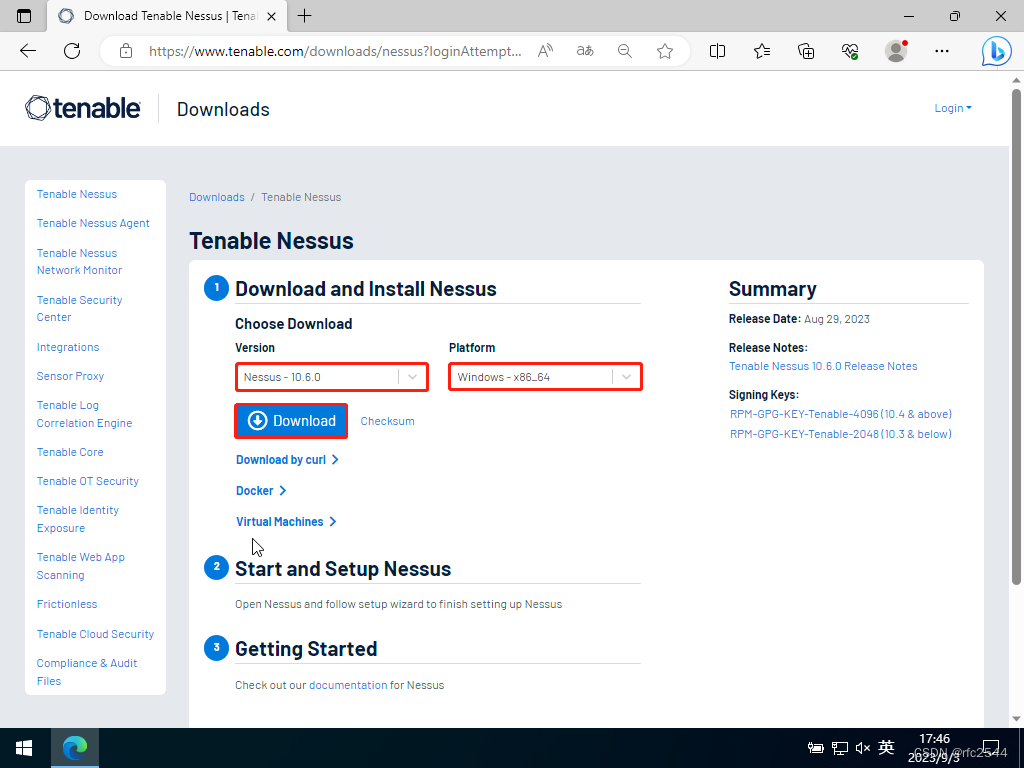Open the zoom out magnifier icon
1024x768 pixels.
pos(625,51)
